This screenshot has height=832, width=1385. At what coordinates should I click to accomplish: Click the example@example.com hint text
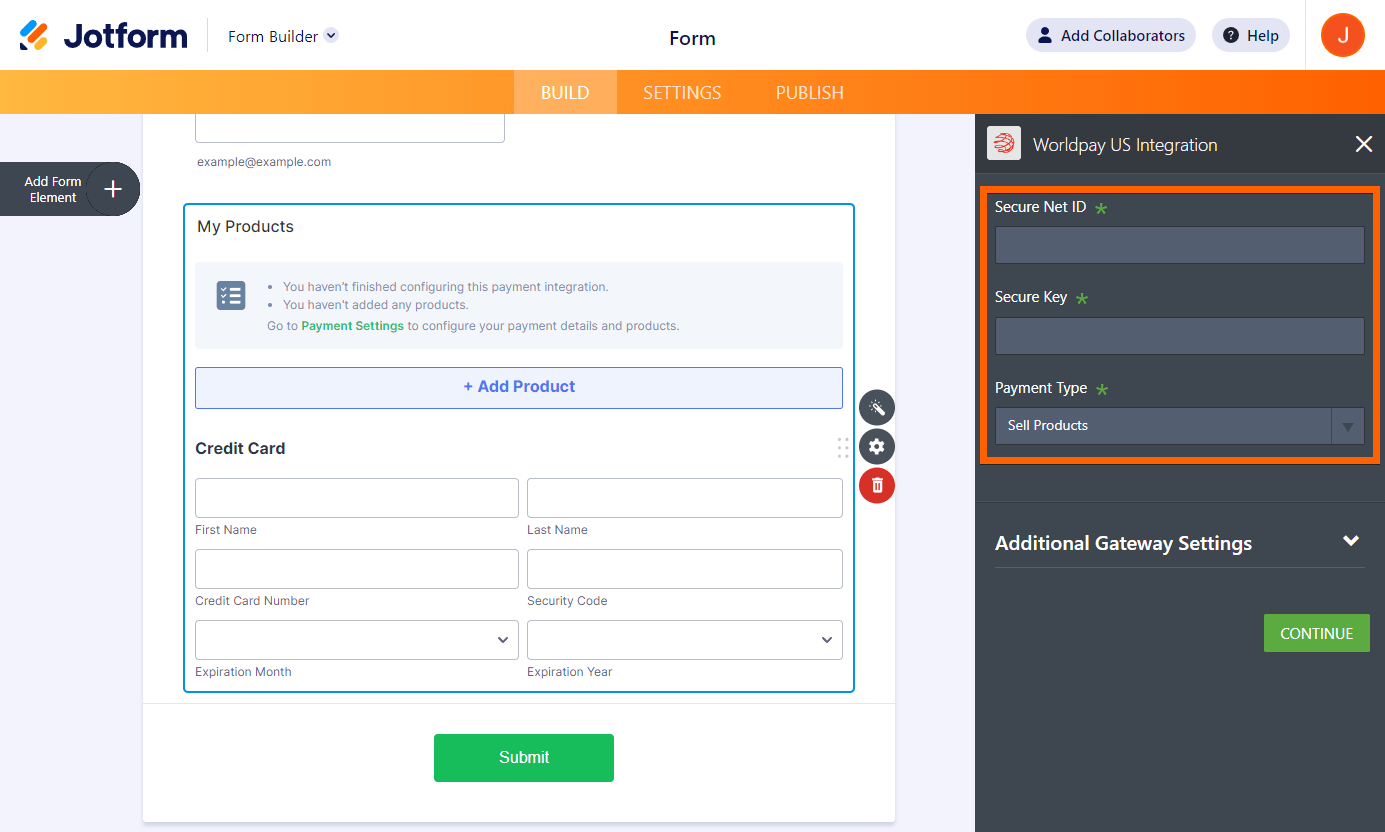tap(264, 162)
